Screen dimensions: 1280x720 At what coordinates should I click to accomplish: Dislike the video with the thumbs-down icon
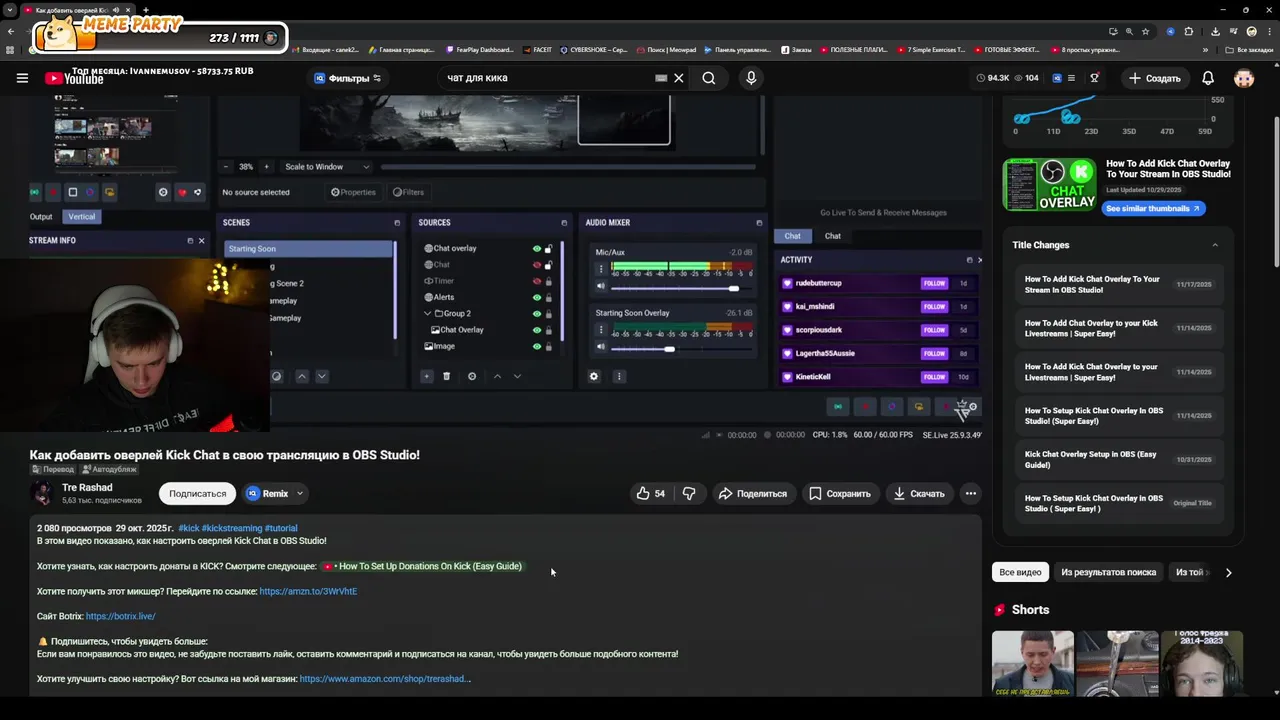point(689,493)
